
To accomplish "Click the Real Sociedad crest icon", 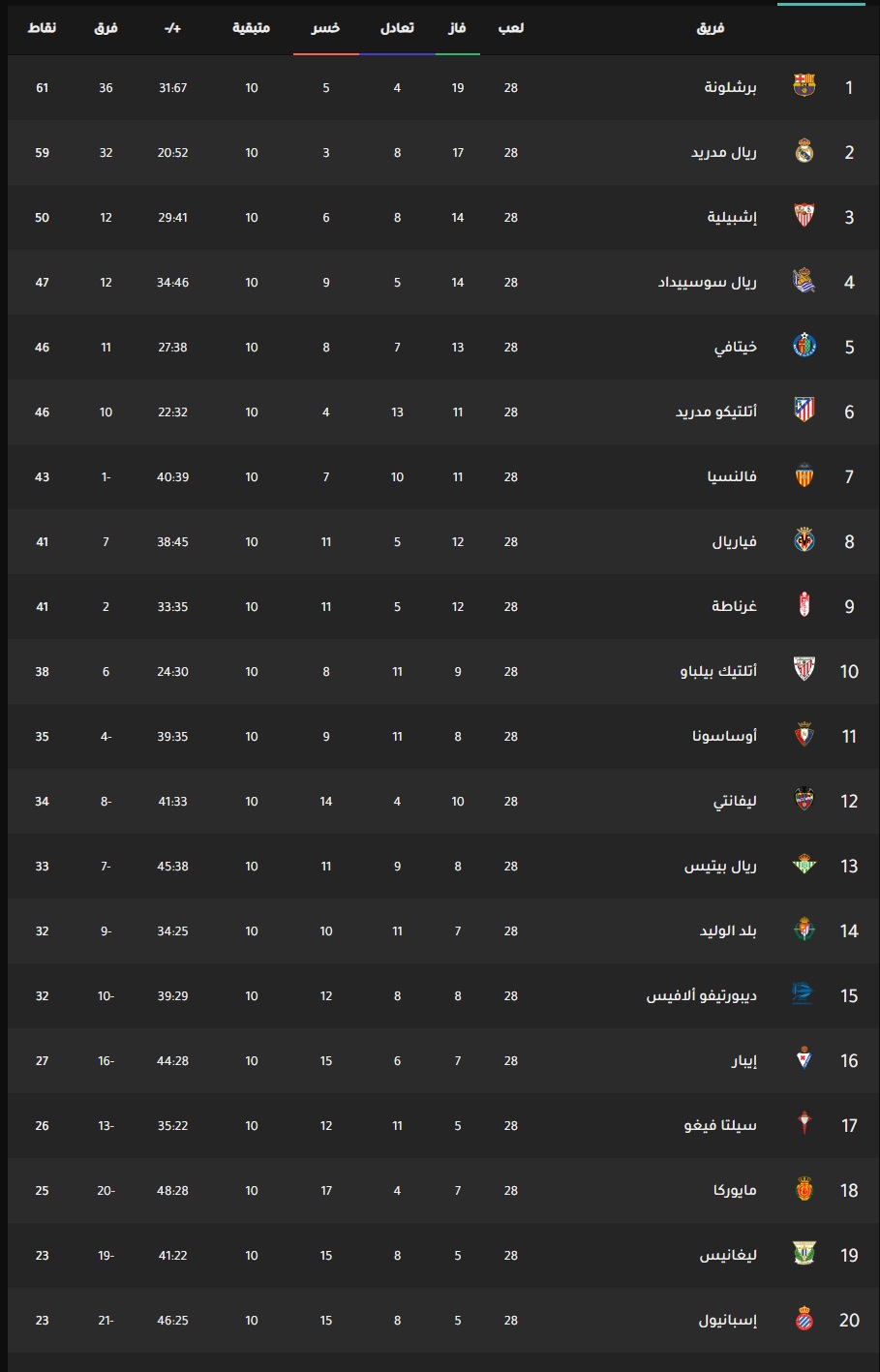I will [x=804, y=281].
